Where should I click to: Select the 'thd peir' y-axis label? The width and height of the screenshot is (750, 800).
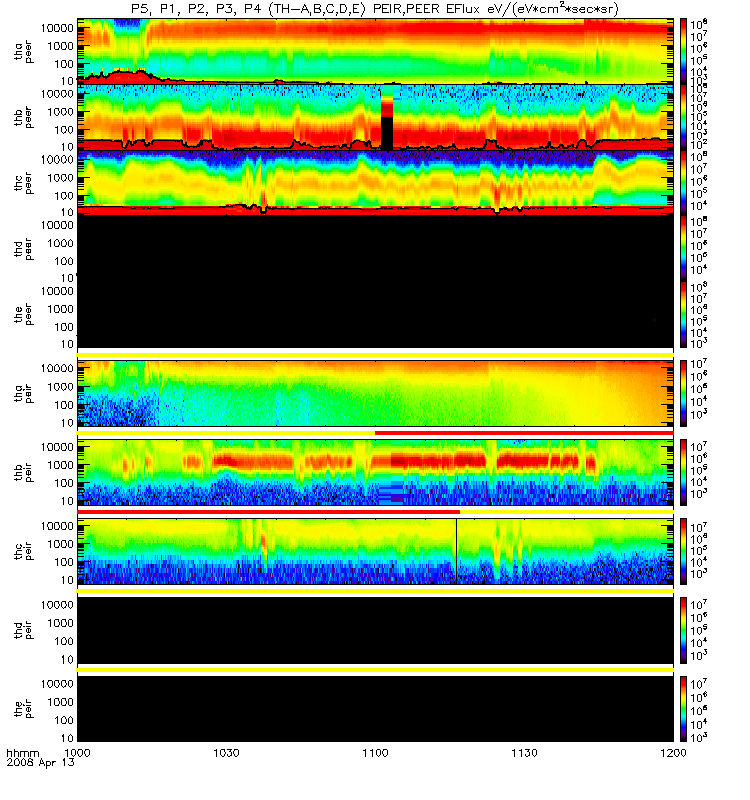[x=23, y=630]
